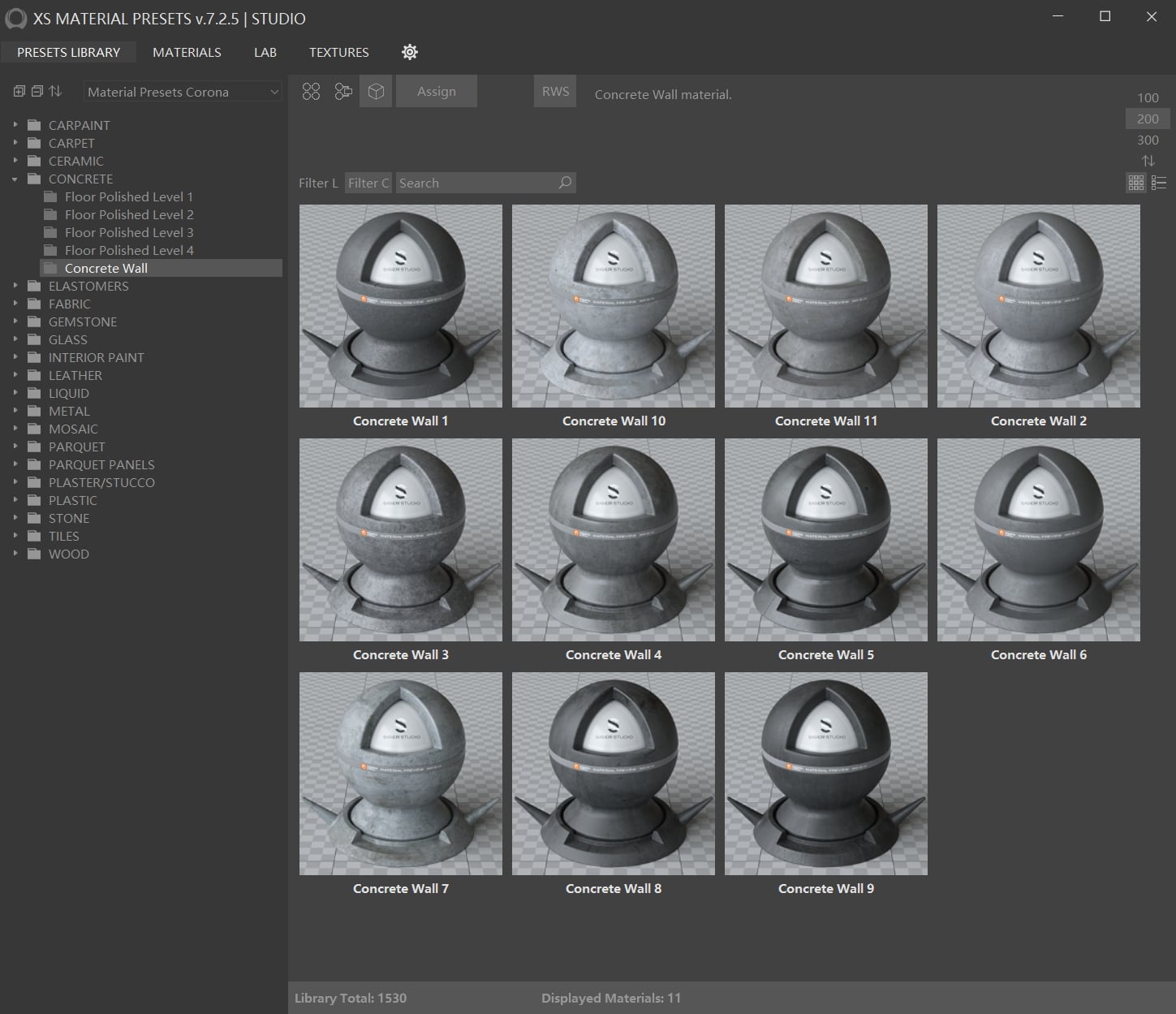Click the sort arrows below the 300 size
The image size is (1176, 1014).
[1148, 161]
